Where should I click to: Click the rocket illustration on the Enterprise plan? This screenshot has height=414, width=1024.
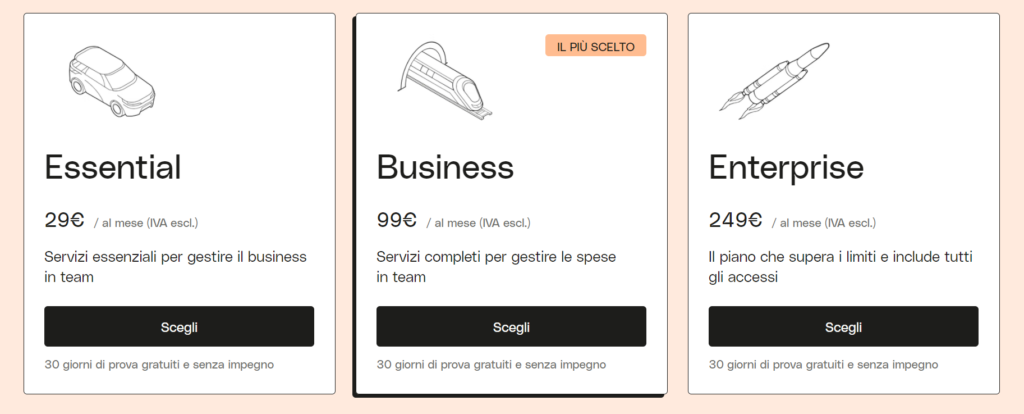pyautogui.click(x=775, y=80)
